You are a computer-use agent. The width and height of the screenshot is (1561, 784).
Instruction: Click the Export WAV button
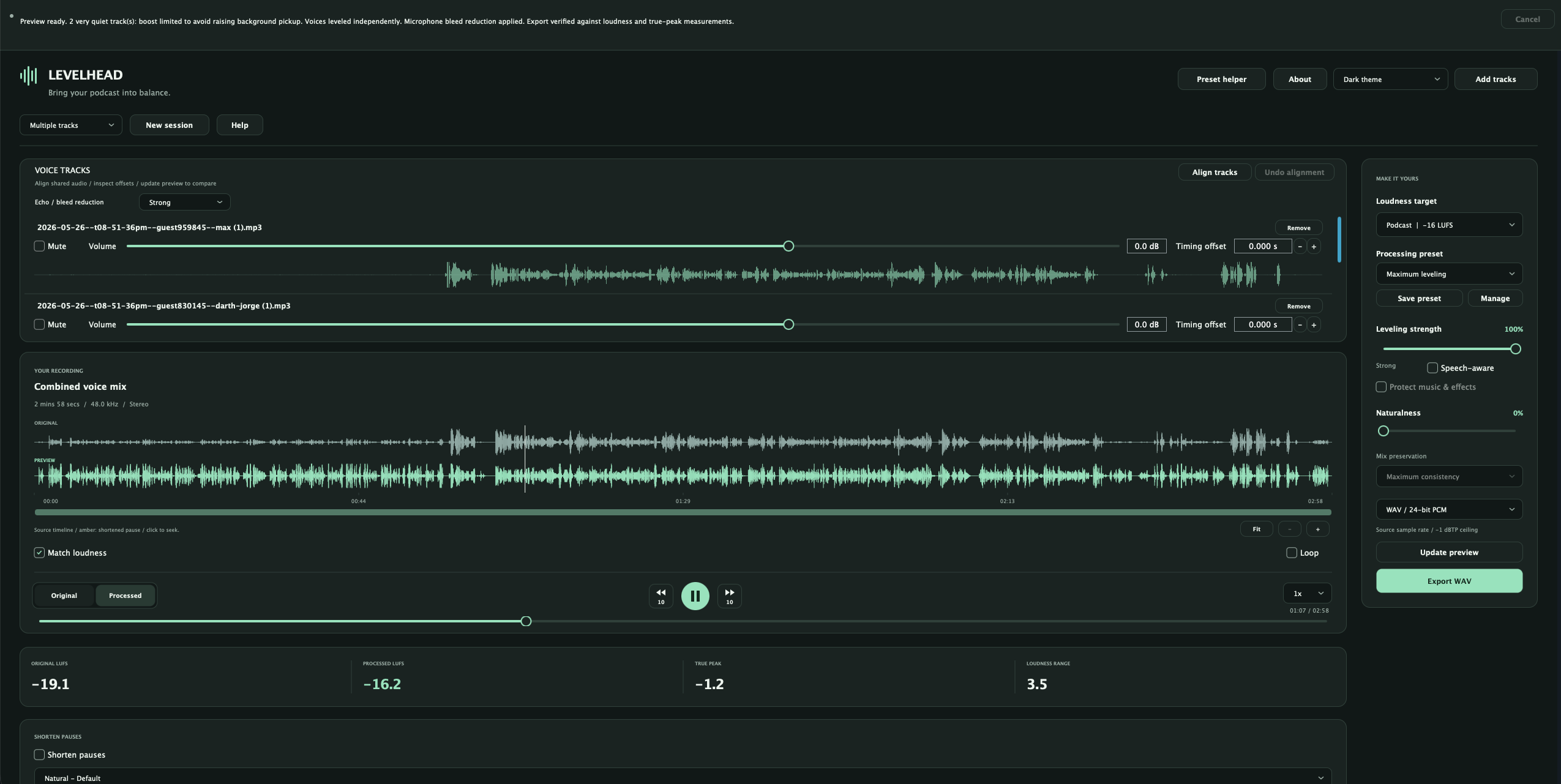pyautogui.click(x=1449, y=581)
